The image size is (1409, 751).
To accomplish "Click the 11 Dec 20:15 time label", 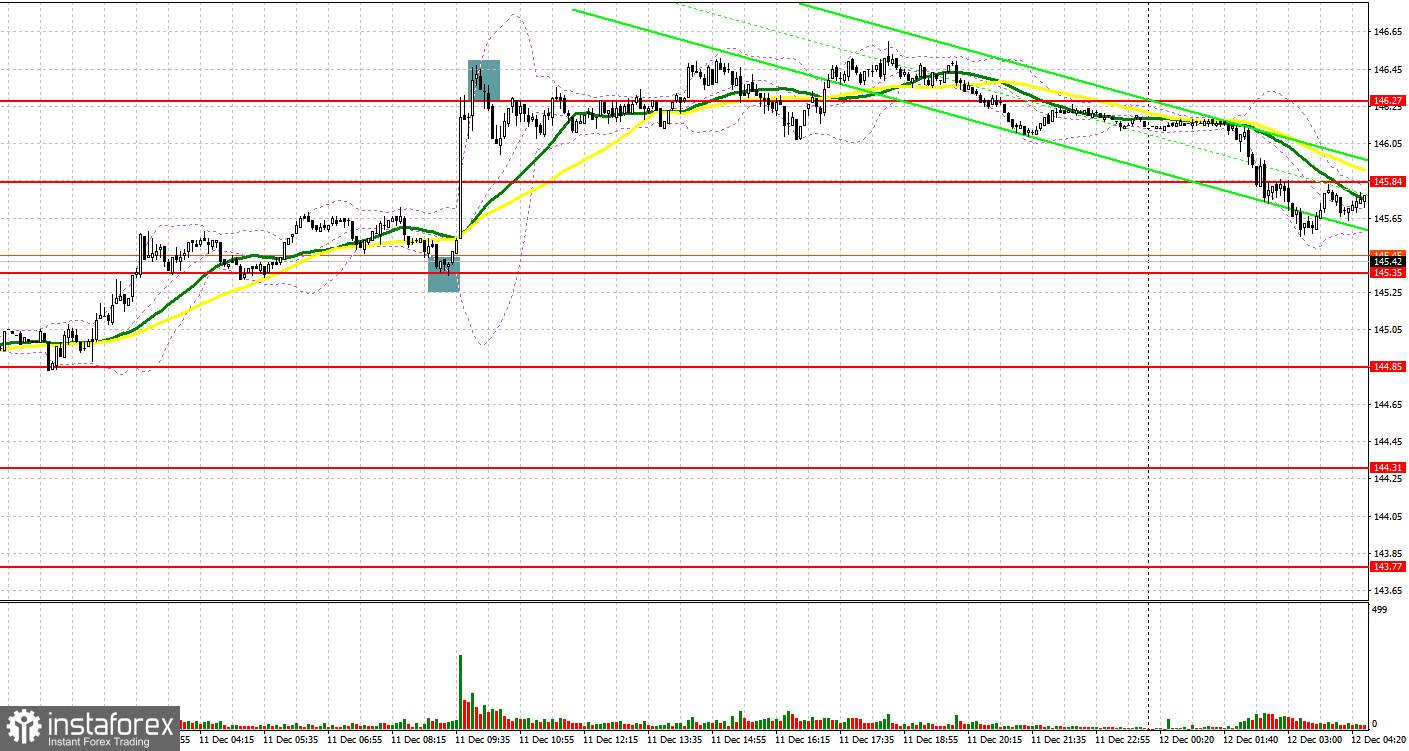I will 996,740.
